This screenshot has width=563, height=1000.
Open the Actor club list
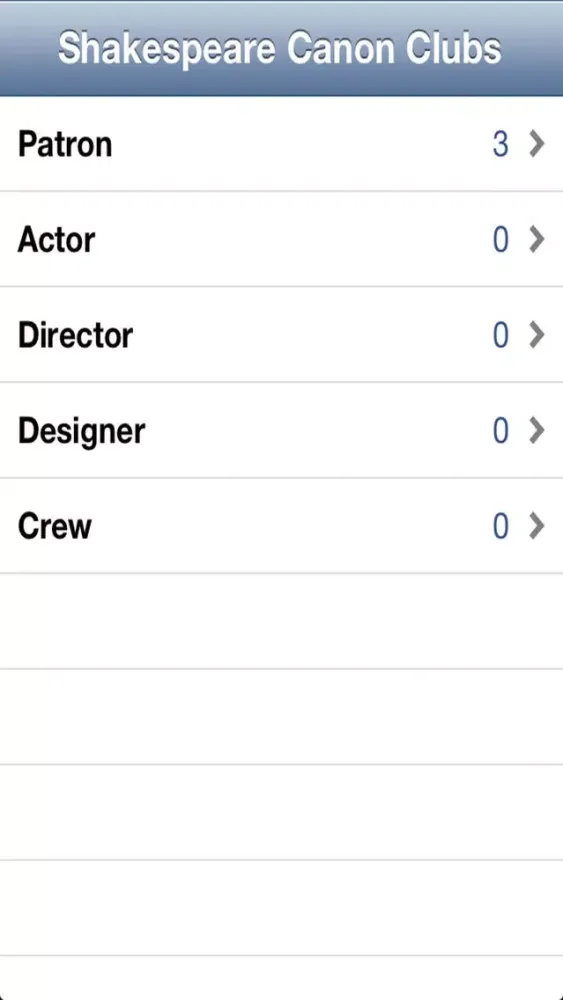[281, 239]
